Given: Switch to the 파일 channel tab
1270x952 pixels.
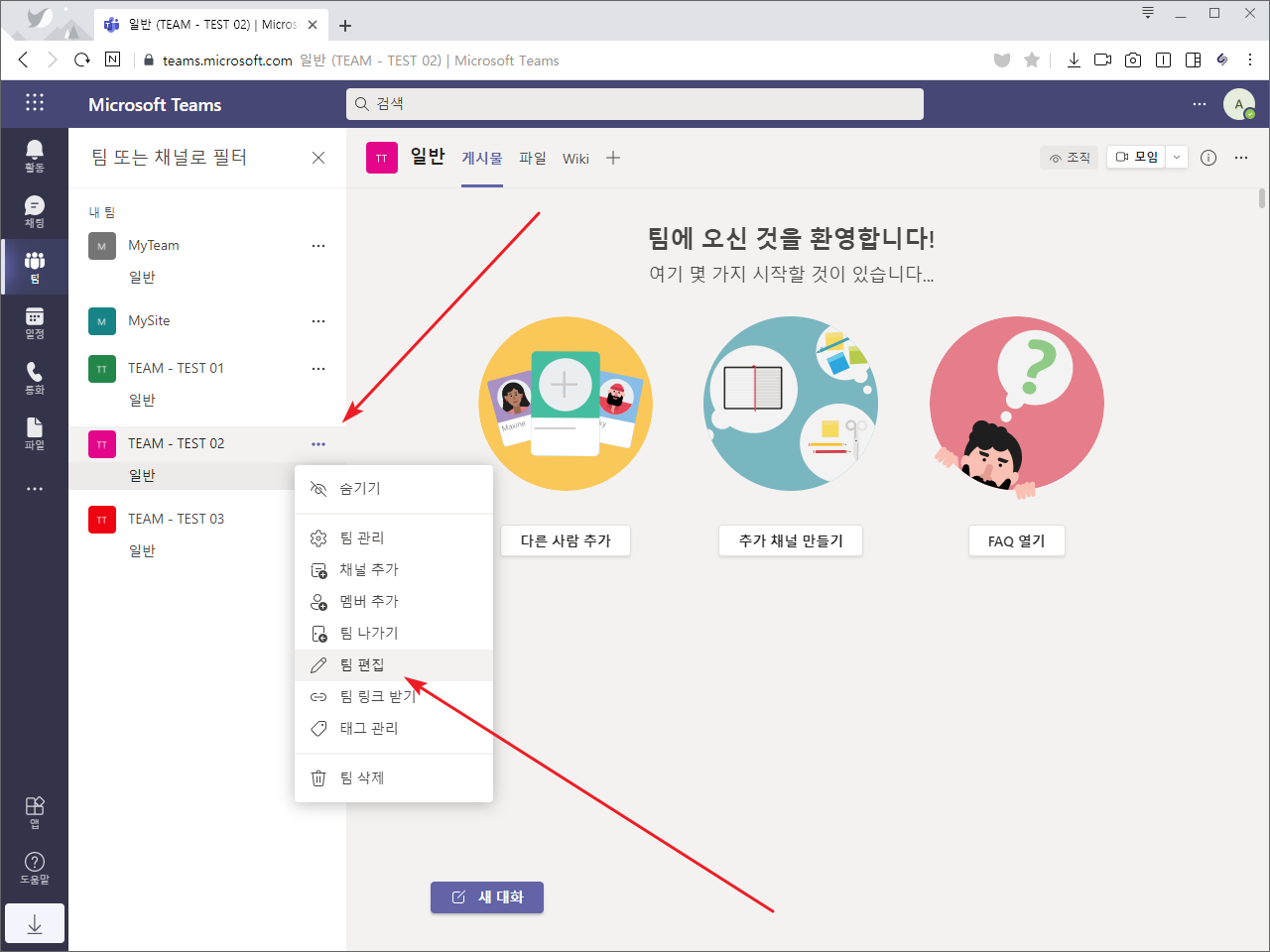Looking at the screenshot, I should click(x=533, y=159).
